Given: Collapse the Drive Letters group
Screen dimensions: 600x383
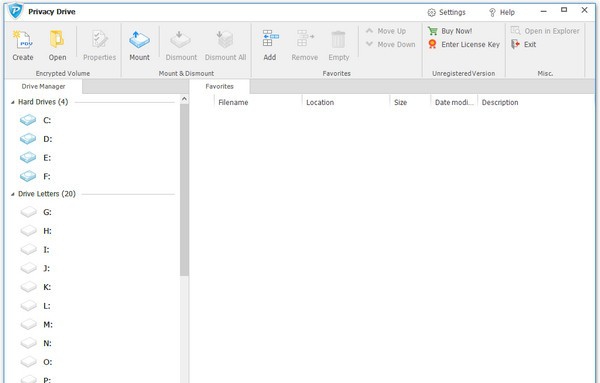Looking at the screenshot, I should pos(13,194).
